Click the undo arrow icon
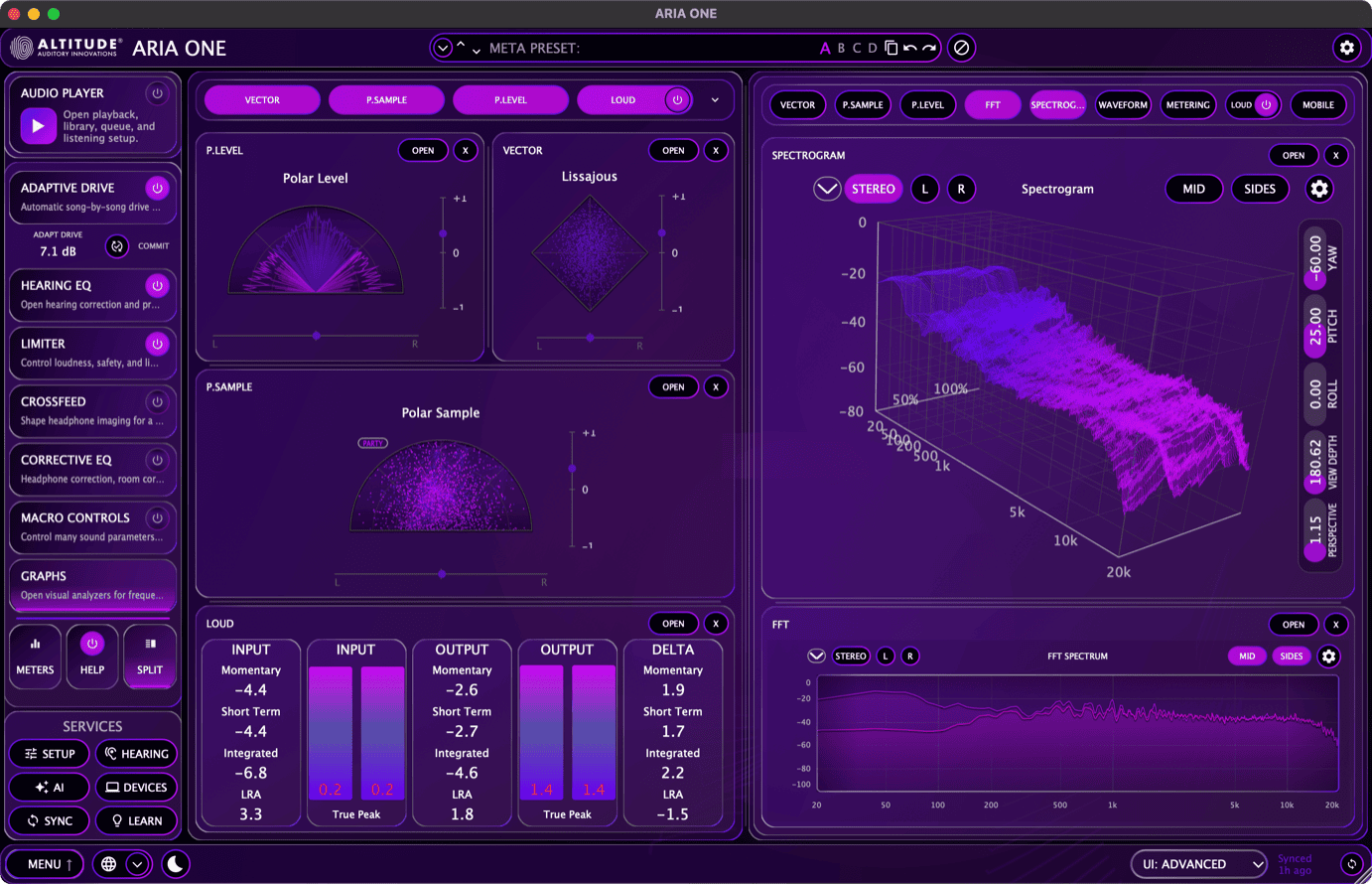 [909, 48]
